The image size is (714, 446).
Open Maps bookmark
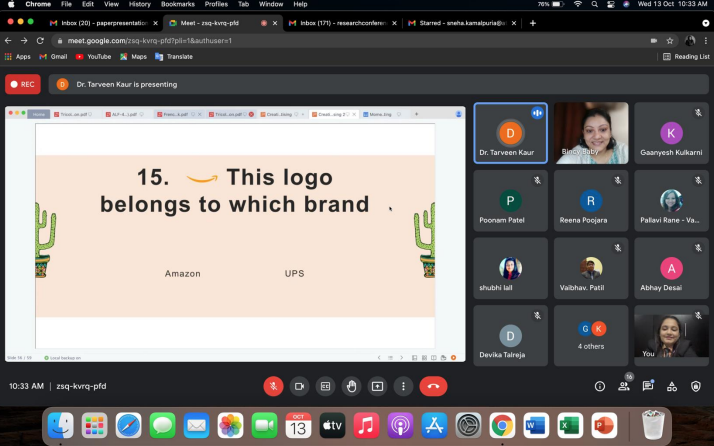pos(133,56)
